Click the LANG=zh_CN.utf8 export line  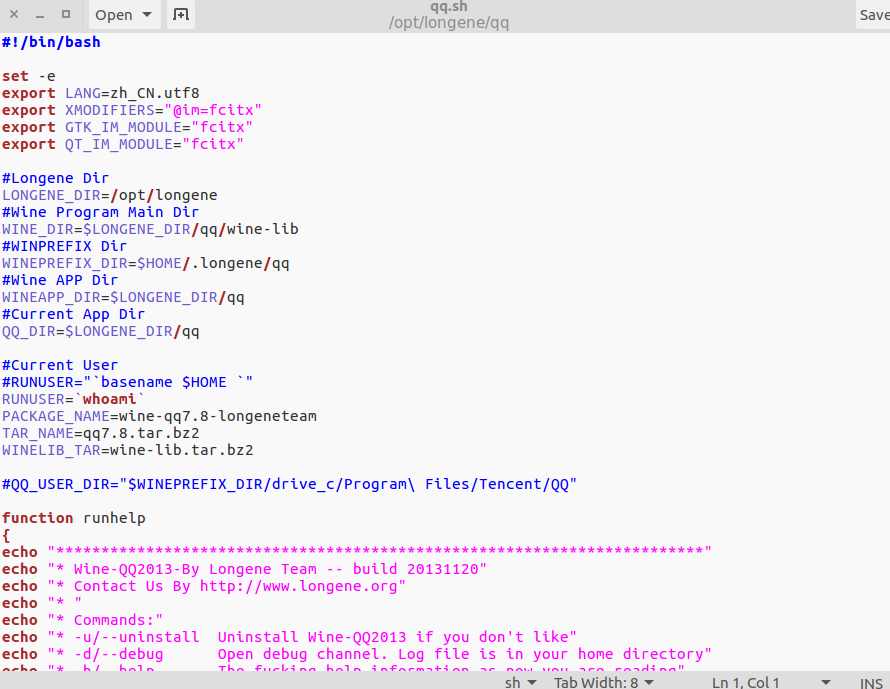pyautogui.click(x=100, y=93)
